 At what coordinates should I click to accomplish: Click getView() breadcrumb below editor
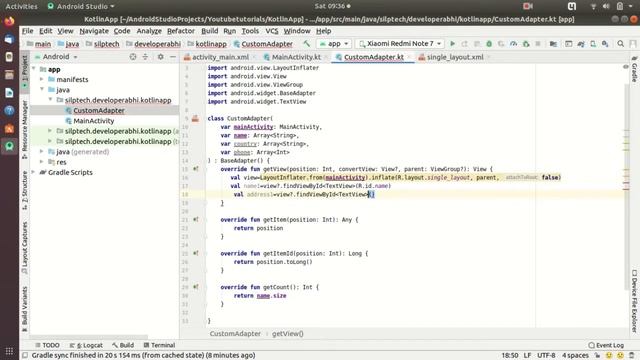288,333
